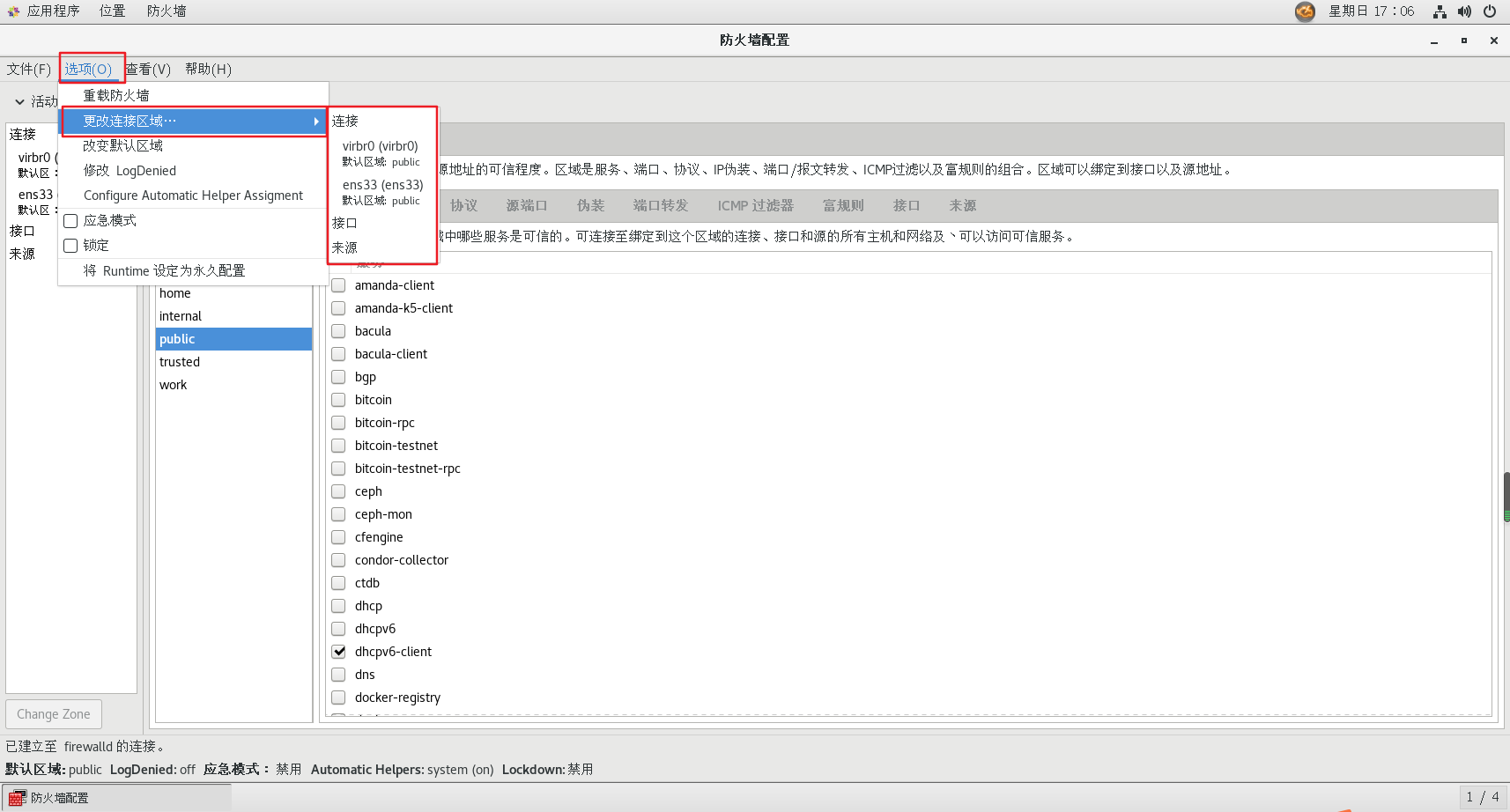Enable the dhcp service checkbox

pyautogui.click(x=338, y=606)
